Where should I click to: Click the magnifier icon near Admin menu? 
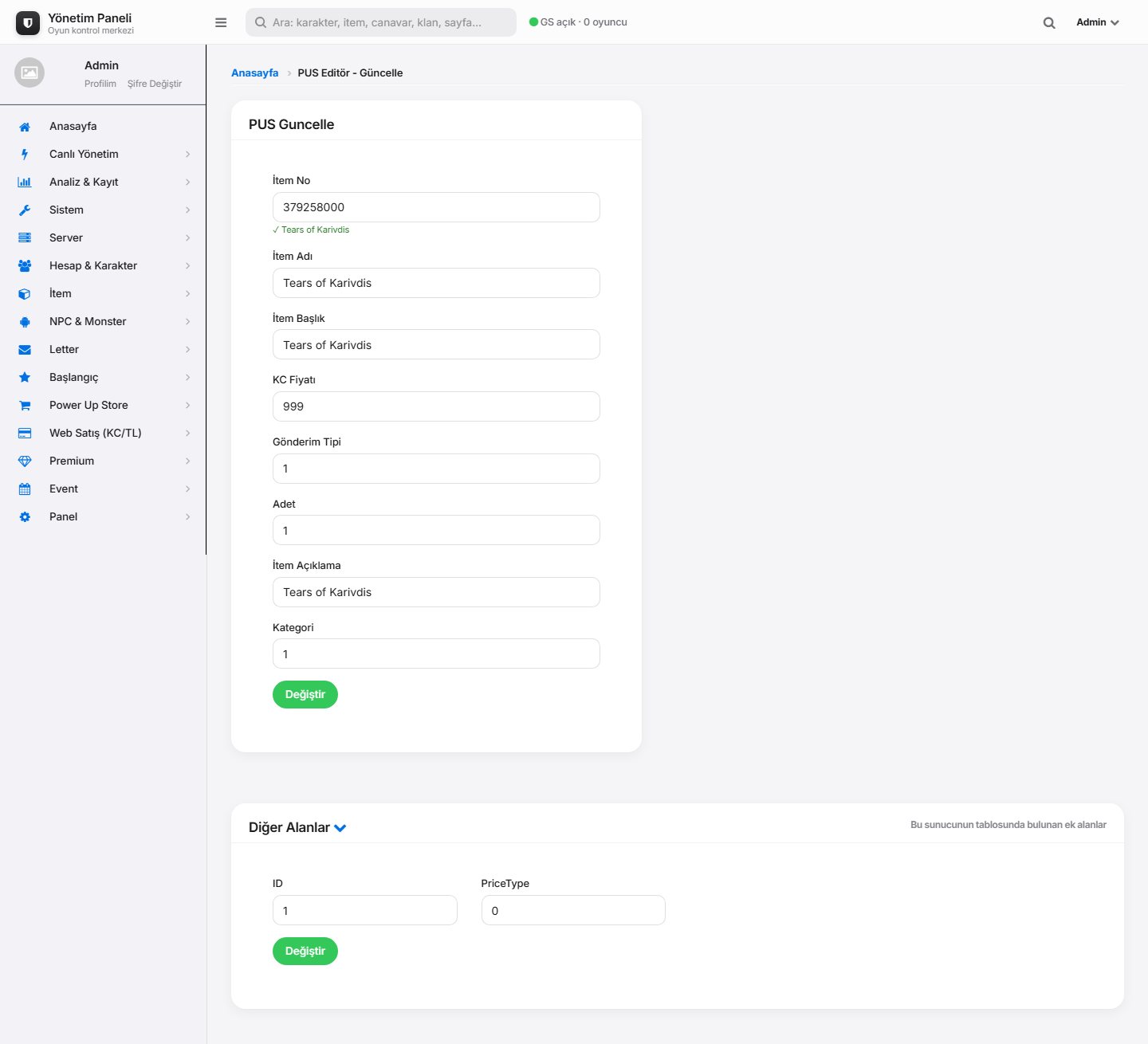tap(1049, 23)
